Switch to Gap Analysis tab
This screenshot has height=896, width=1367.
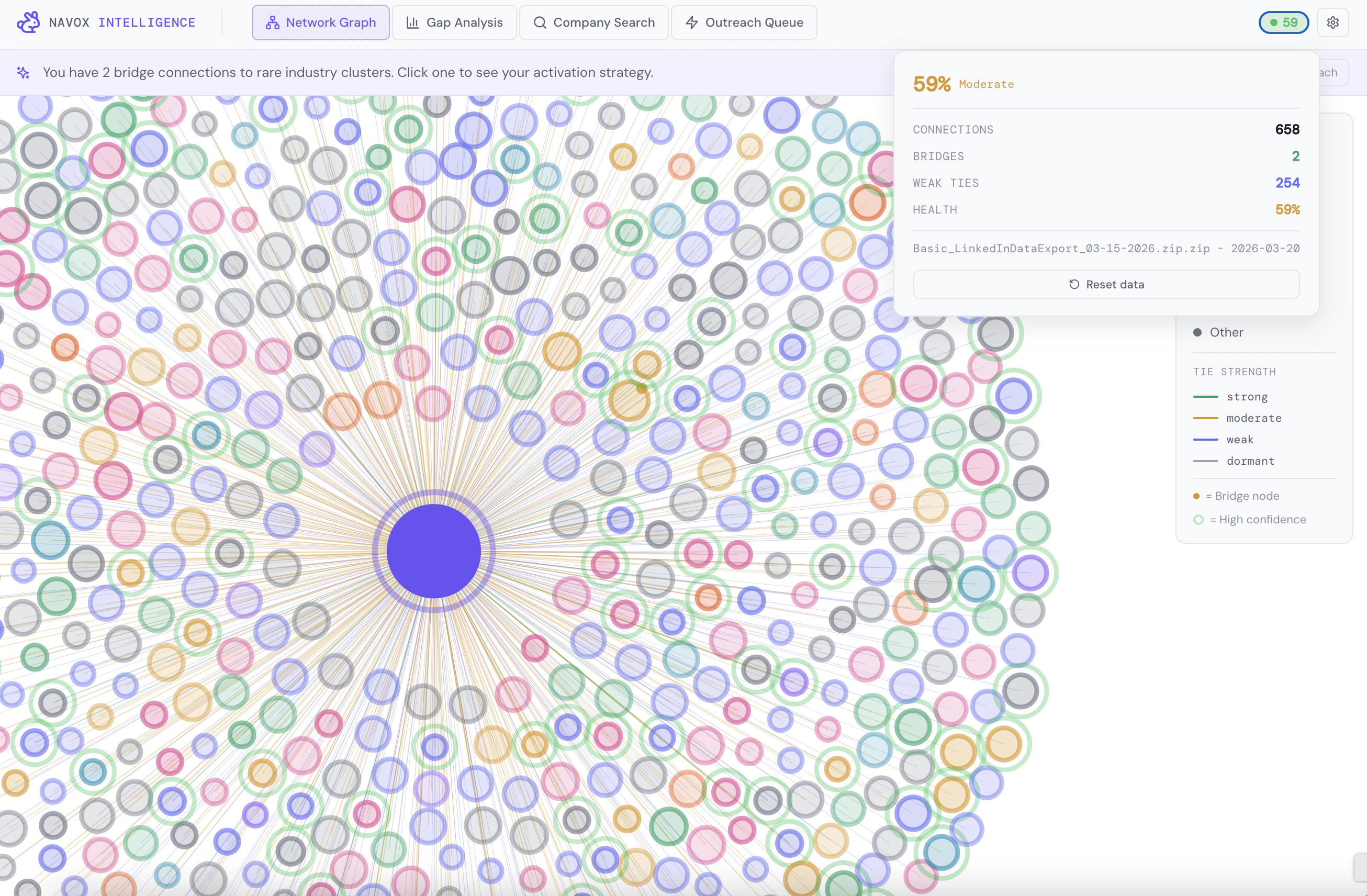(x=454, y=23)
